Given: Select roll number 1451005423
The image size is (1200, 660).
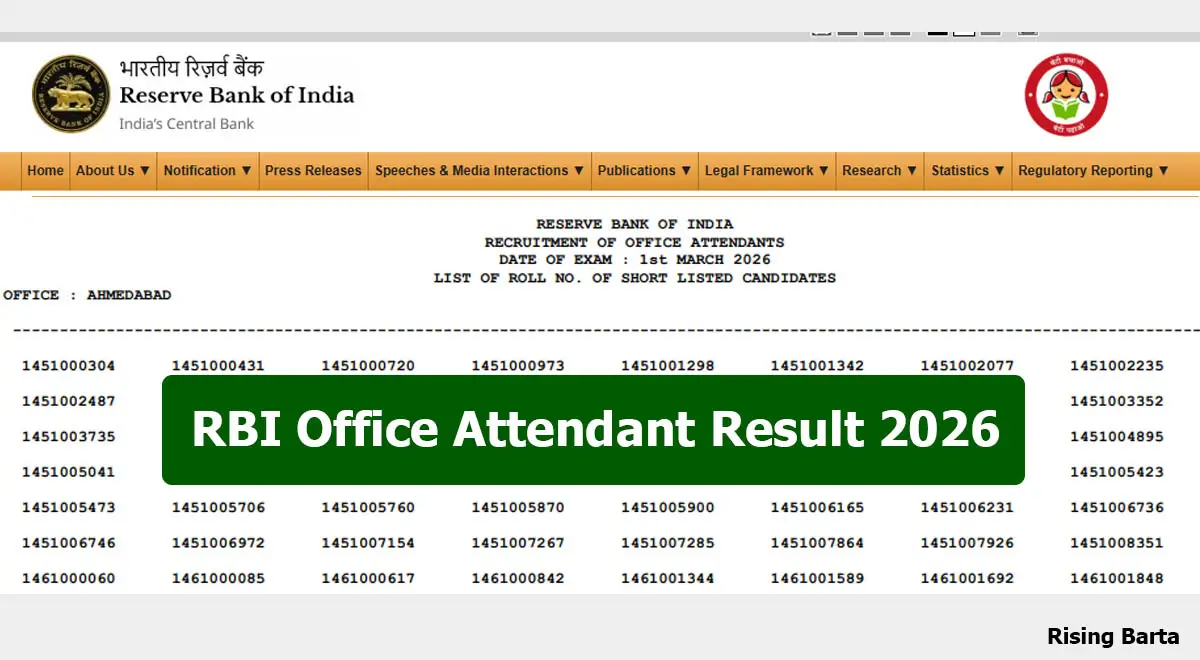Looking at the screenshot, I should tap(1117, 472).
